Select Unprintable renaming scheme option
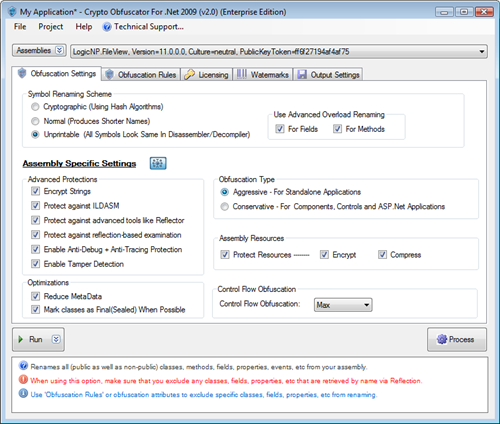This screenshot has width=500, height=424. [x=35, y=135]
